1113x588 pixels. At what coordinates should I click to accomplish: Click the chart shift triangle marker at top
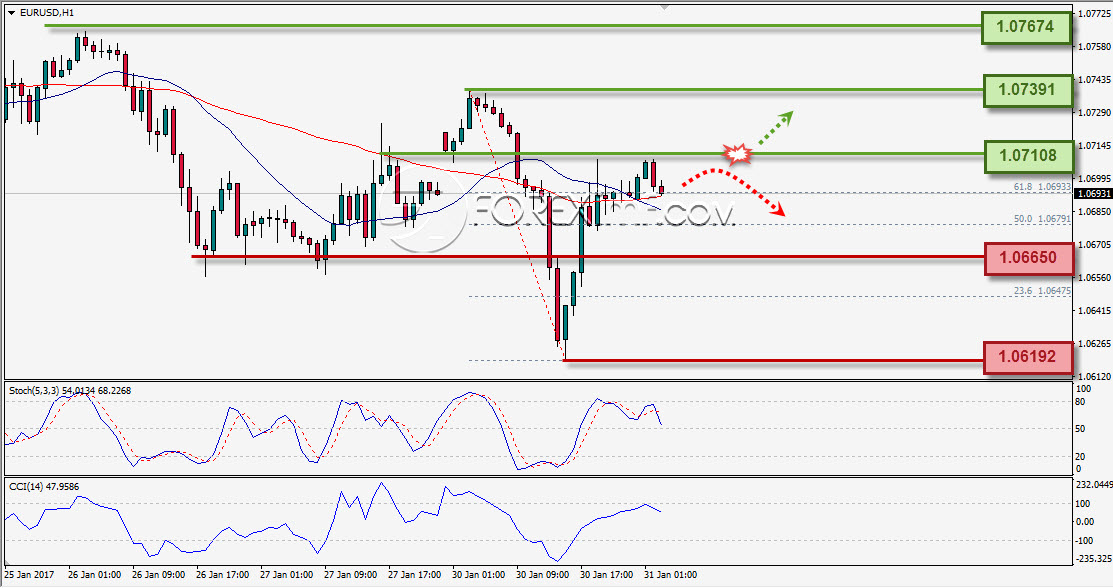[x=664, y=7]
